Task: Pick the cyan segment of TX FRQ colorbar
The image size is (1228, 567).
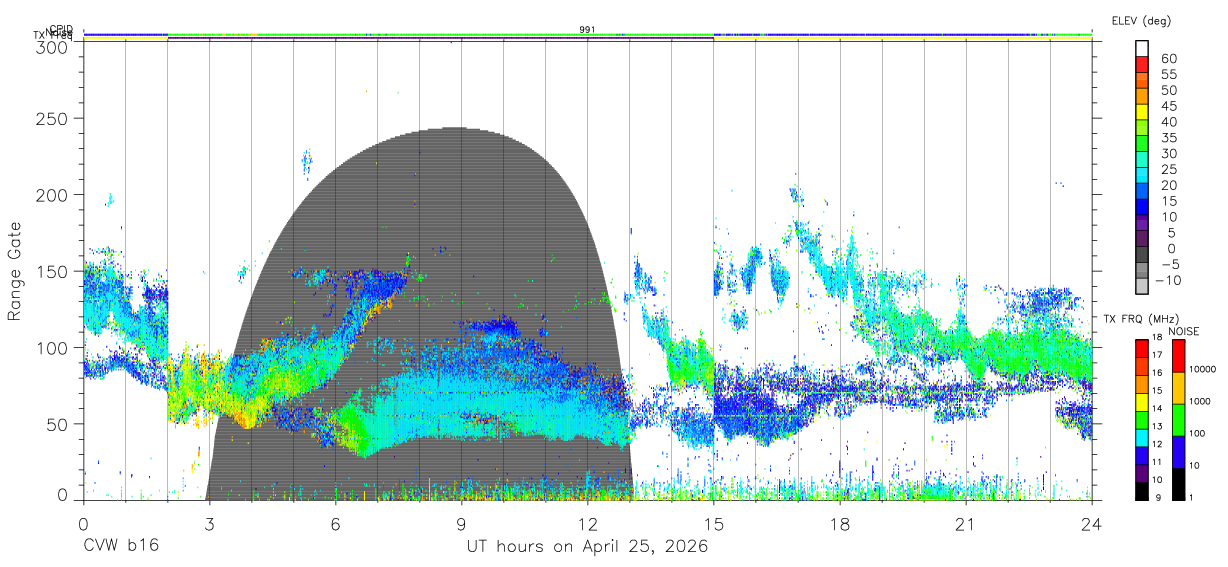Action: [x=1142, y=437]
